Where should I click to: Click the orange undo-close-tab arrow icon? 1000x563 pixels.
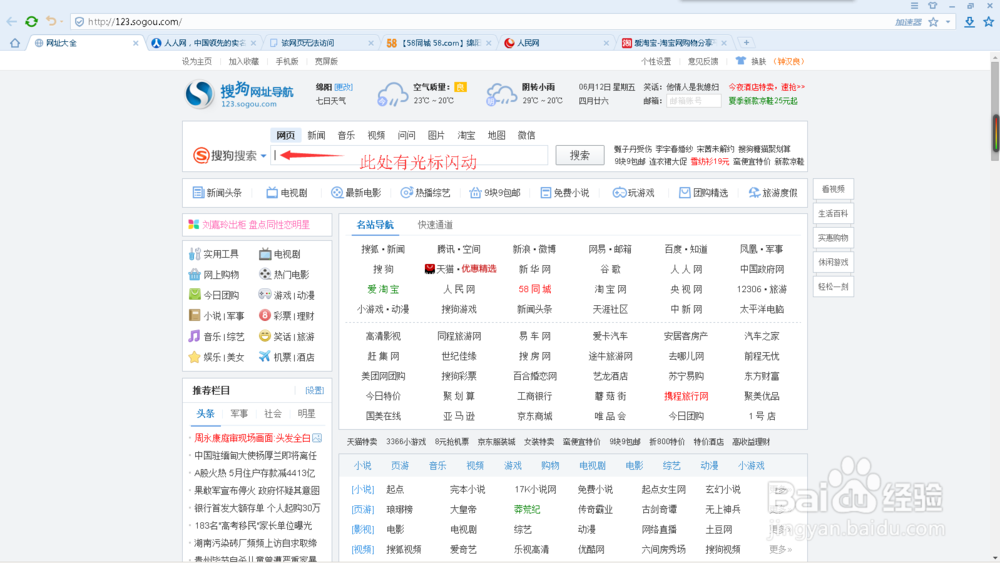click(x=51, y=22)
